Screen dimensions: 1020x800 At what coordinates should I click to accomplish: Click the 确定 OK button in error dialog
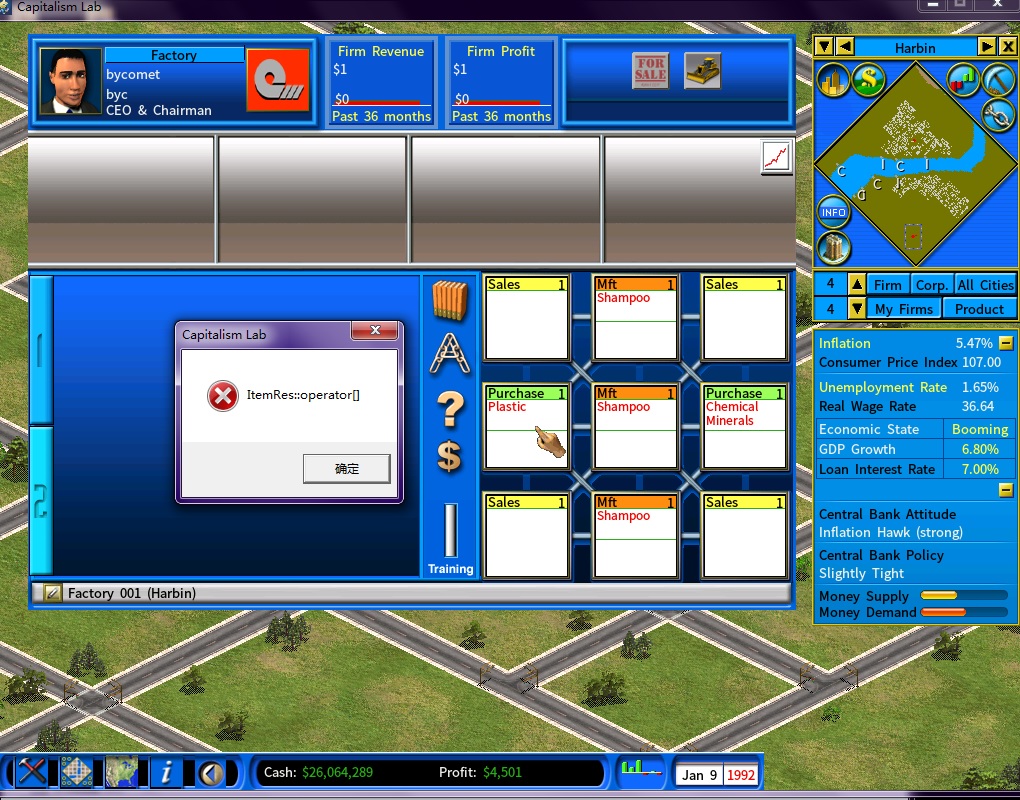tap(347, 468)
